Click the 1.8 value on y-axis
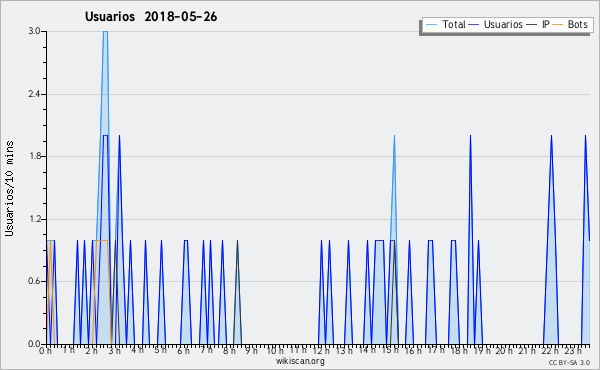 point(35,156)
